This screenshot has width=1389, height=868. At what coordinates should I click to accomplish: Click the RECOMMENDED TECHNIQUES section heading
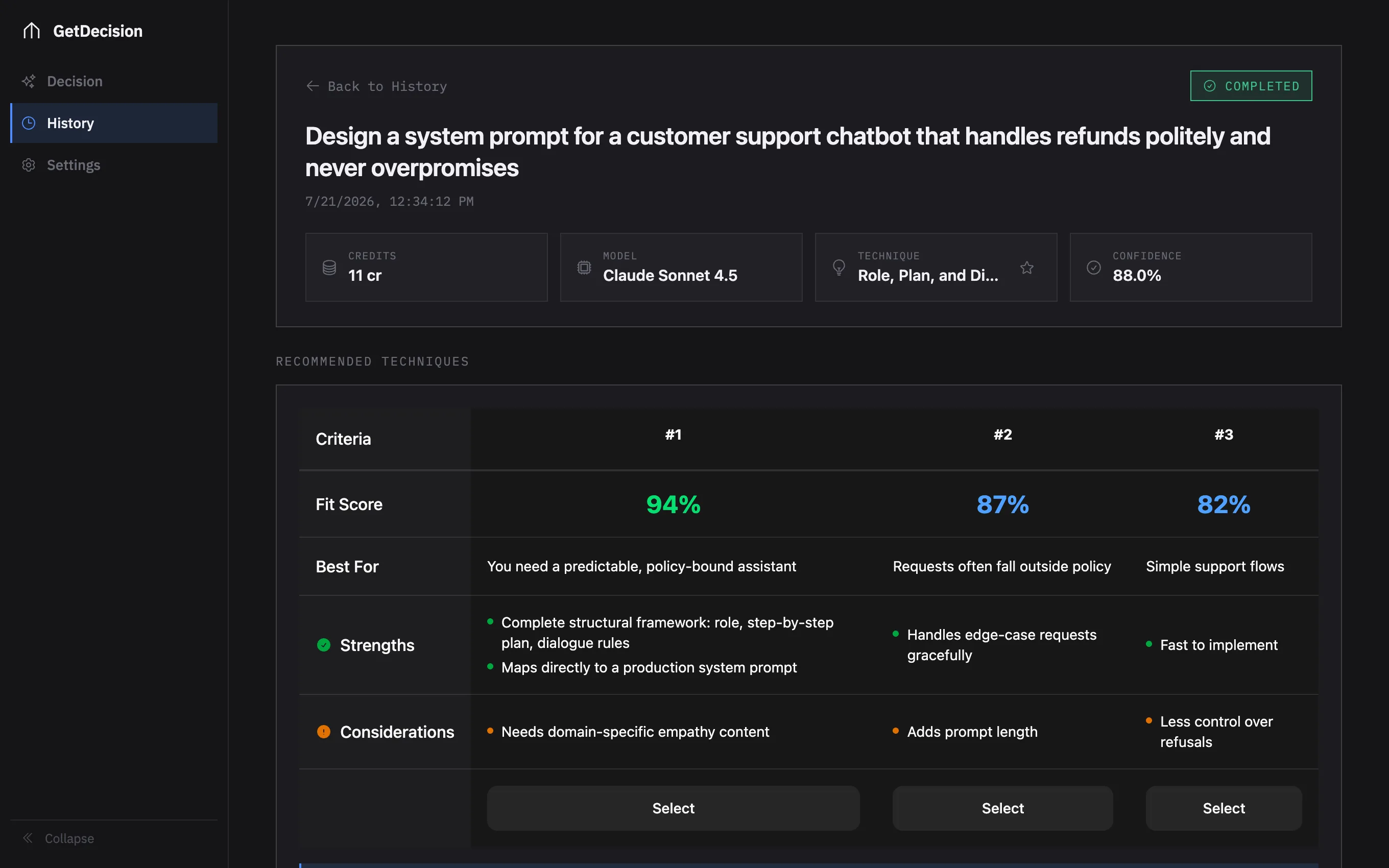click(x=372, y=361)
